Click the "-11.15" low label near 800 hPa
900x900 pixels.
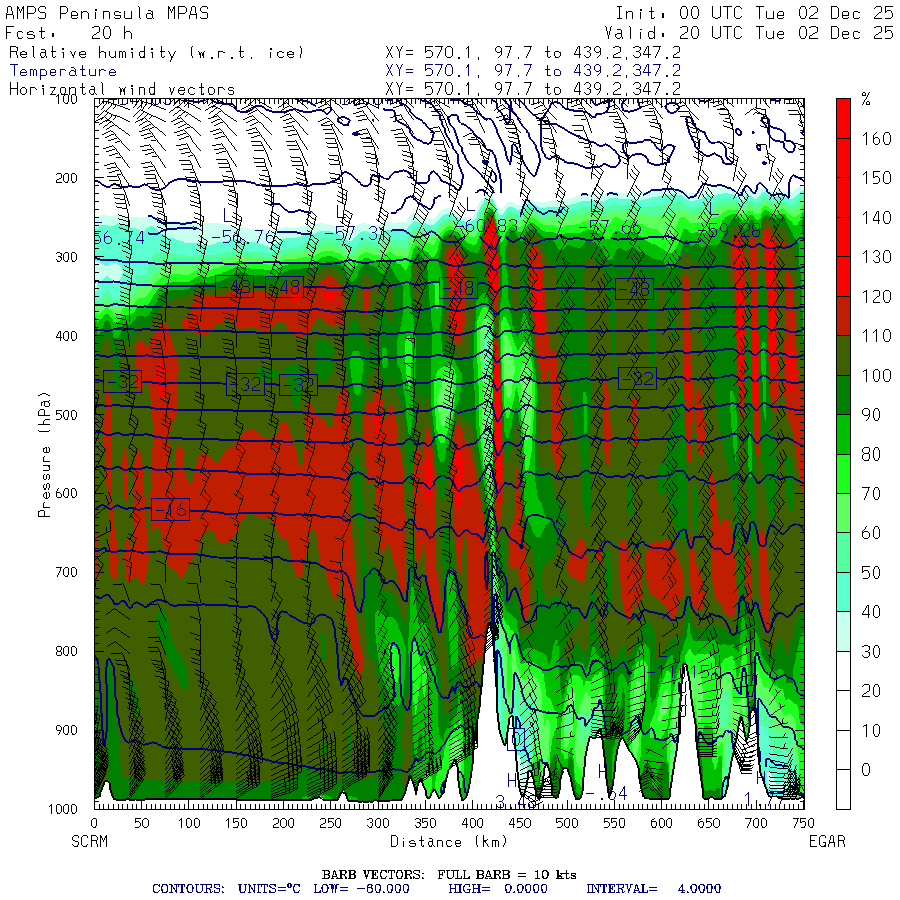coord(682,672)
